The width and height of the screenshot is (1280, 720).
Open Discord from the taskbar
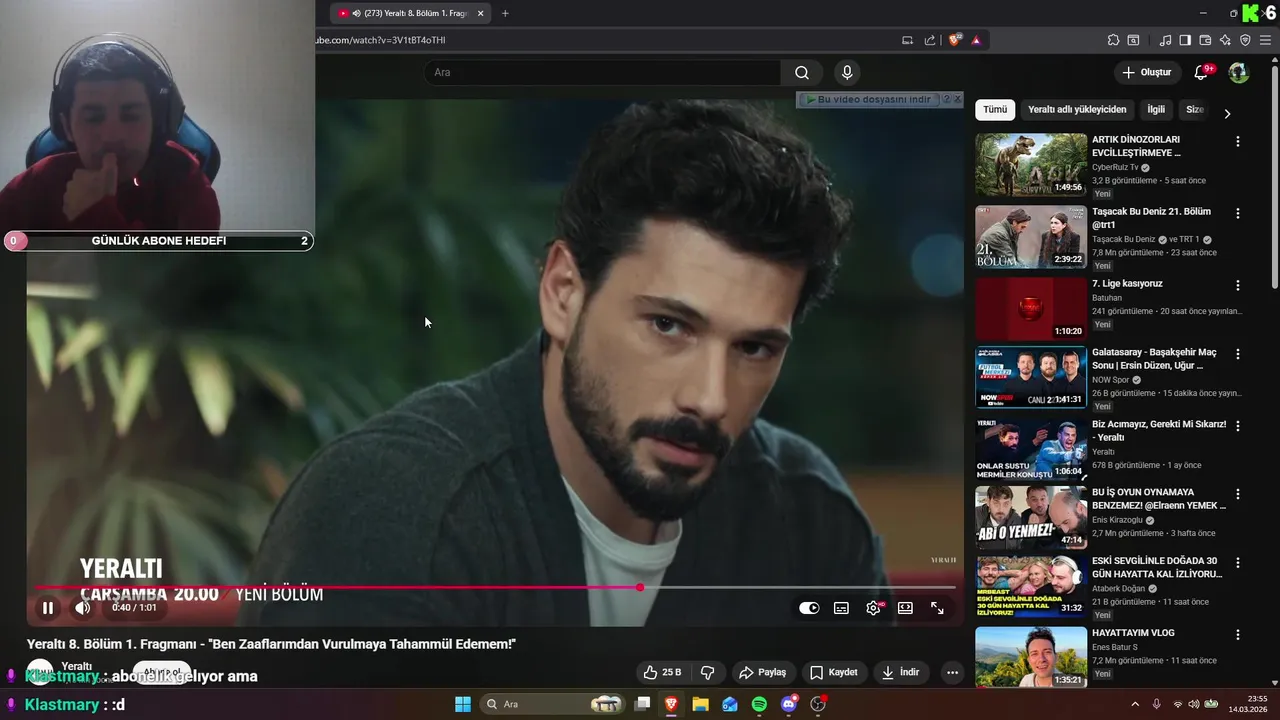pos(789,704)
